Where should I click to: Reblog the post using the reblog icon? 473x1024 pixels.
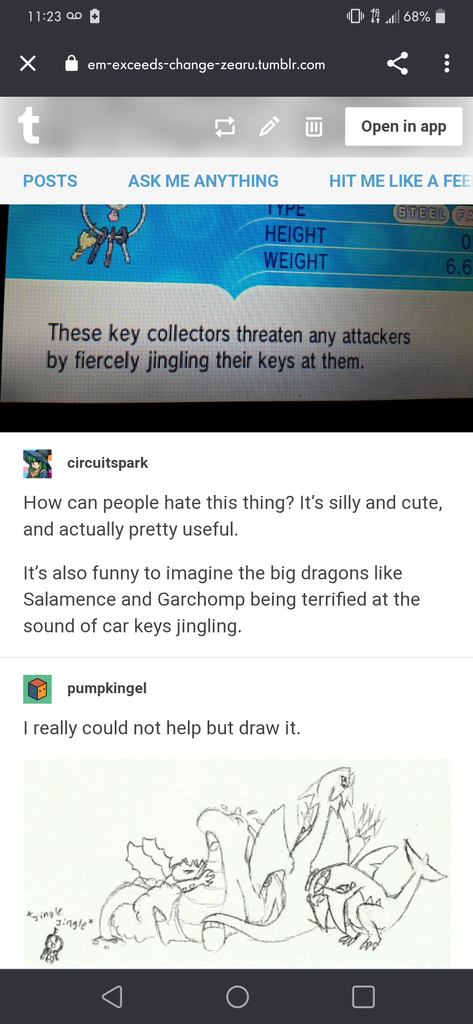pos(225,127)
